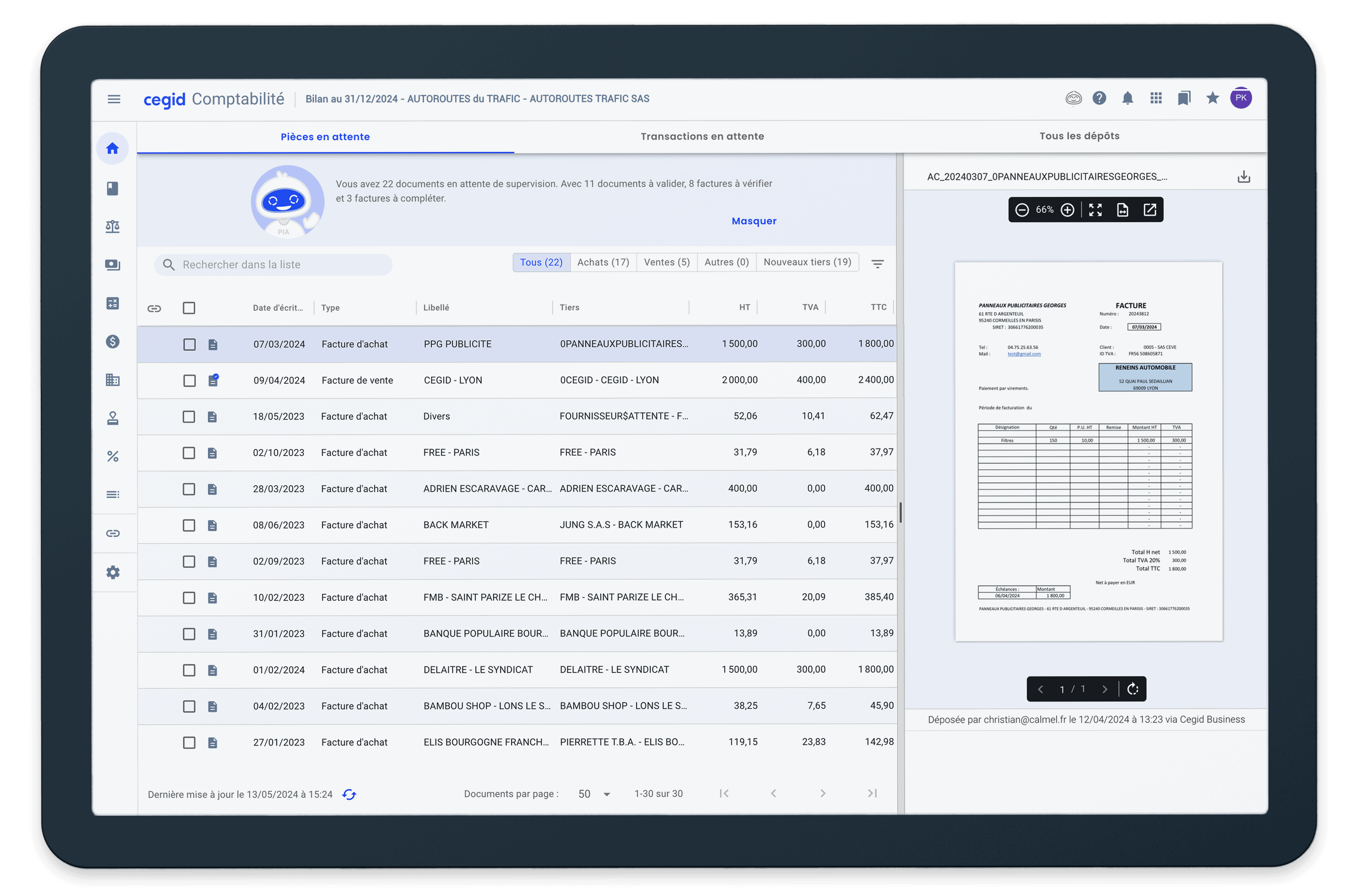Open the filter list icon

878,264
